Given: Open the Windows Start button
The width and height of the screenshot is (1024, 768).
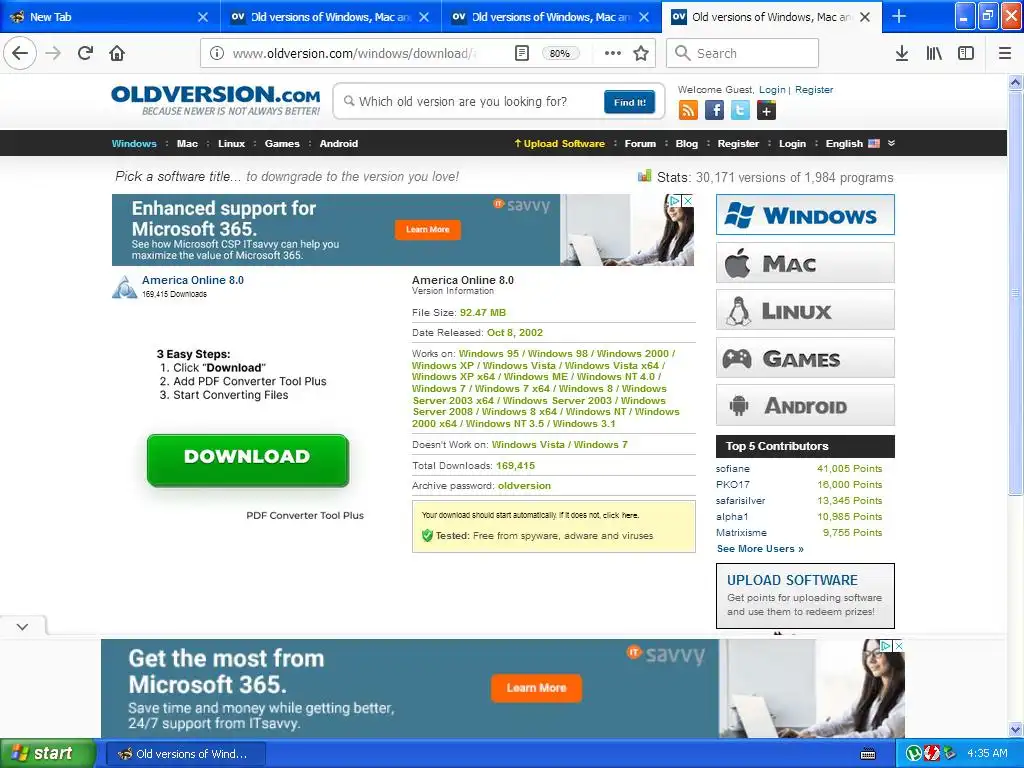Looking at the screenshot, I should (x=48, y=754).
